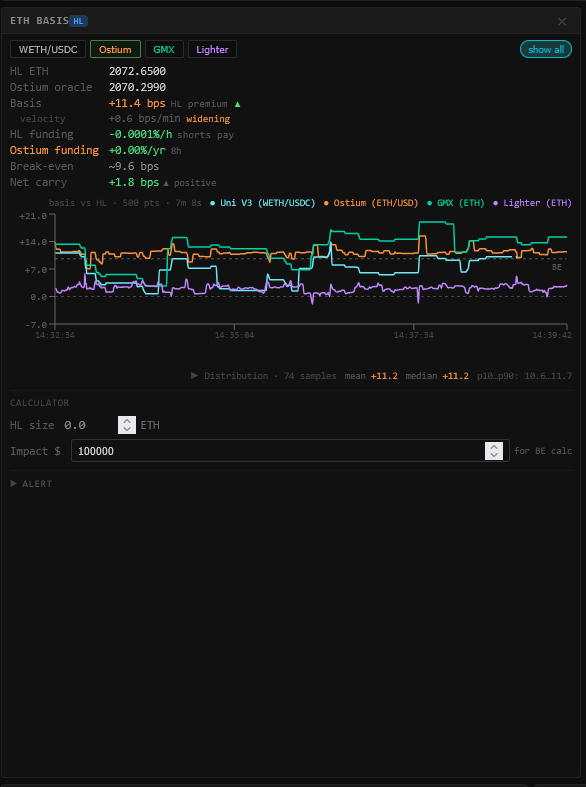The width and height of the screenshot is (586, 787).
Task: Click the HL ETH price 2072.6500
Action: pos(137,71)
